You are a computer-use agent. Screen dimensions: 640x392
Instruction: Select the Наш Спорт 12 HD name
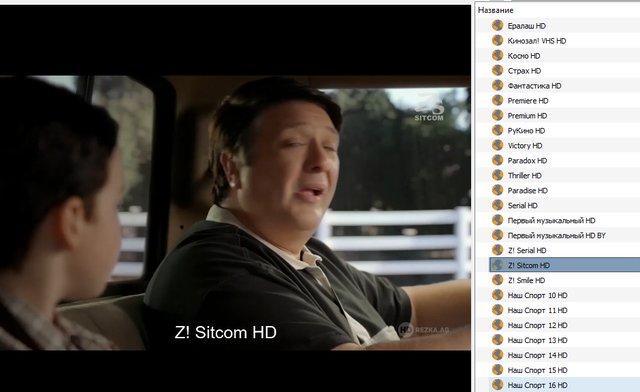tap(537, 325)
